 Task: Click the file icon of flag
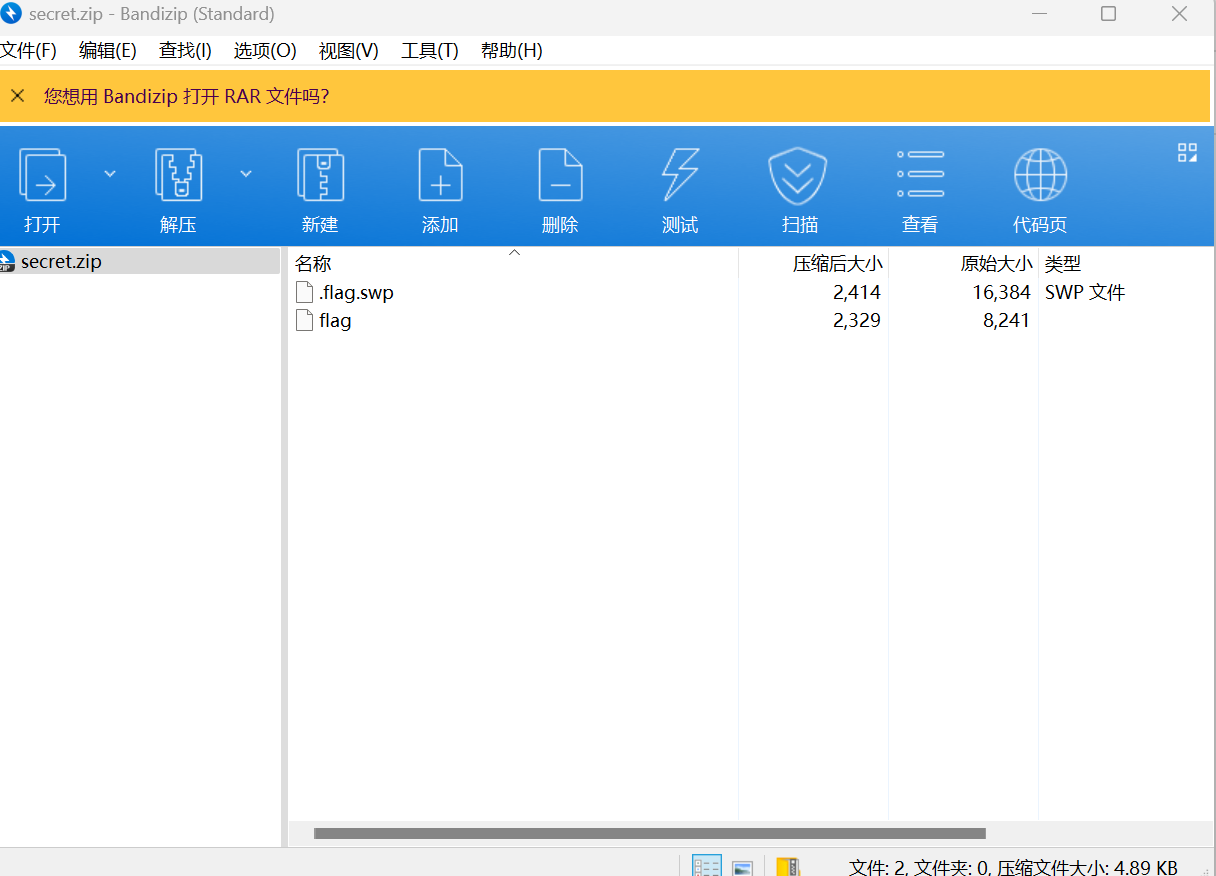pos(305,321)
